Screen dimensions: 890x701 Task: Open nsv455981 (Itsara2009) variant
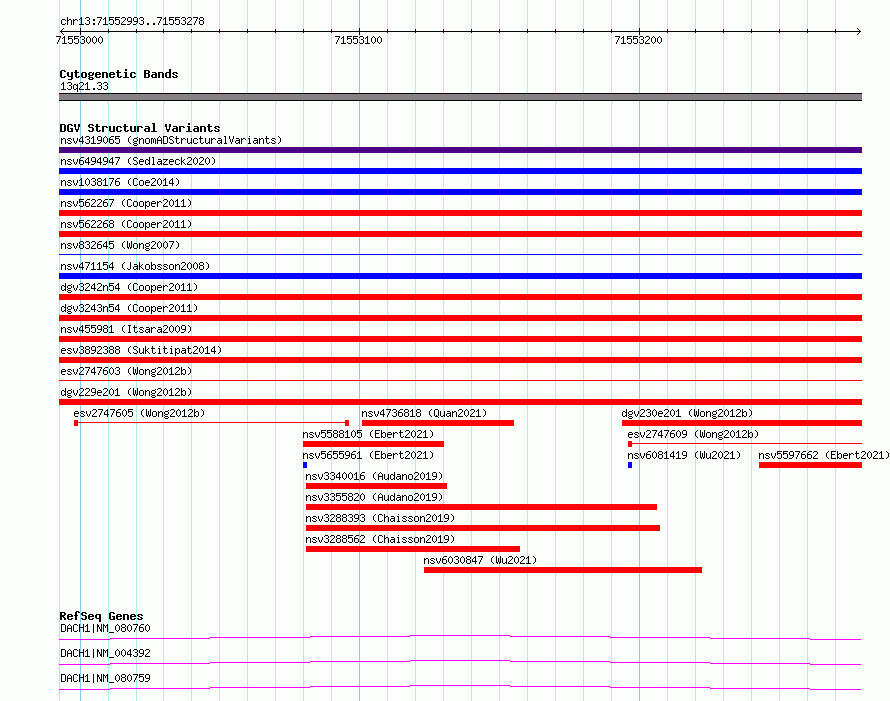point(126,329)
